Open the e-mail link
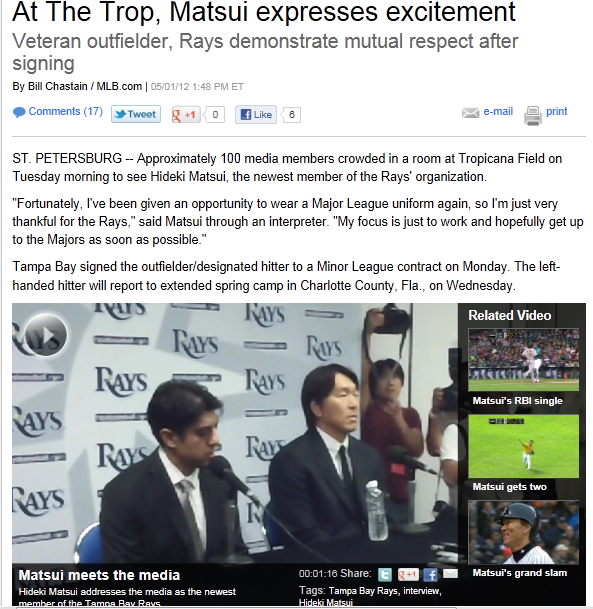The width and height of the screenshot is (593, 609). click(498, 111)
